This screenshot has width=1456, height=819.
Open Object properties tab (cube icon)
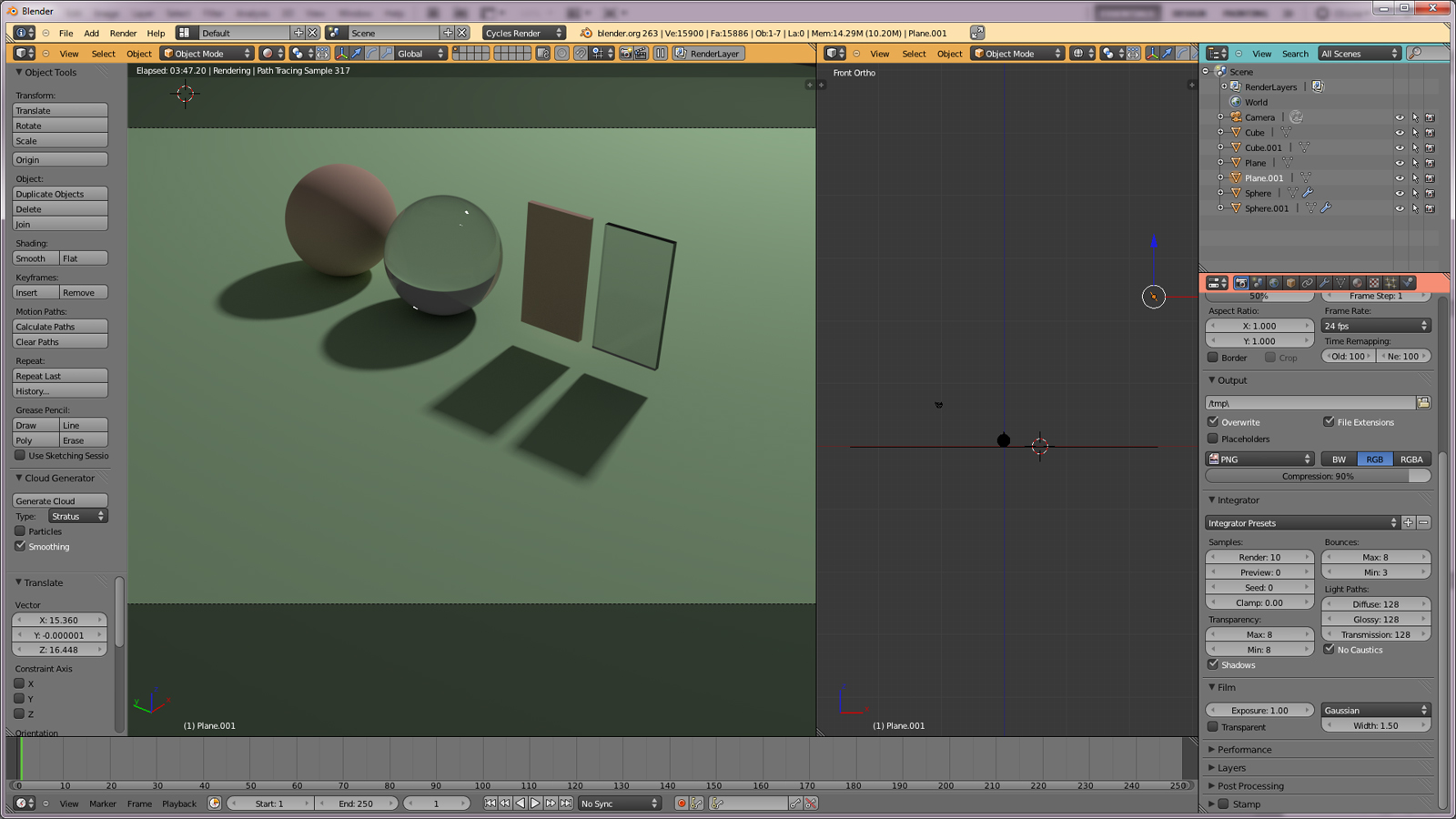[x=1290, y=283]
